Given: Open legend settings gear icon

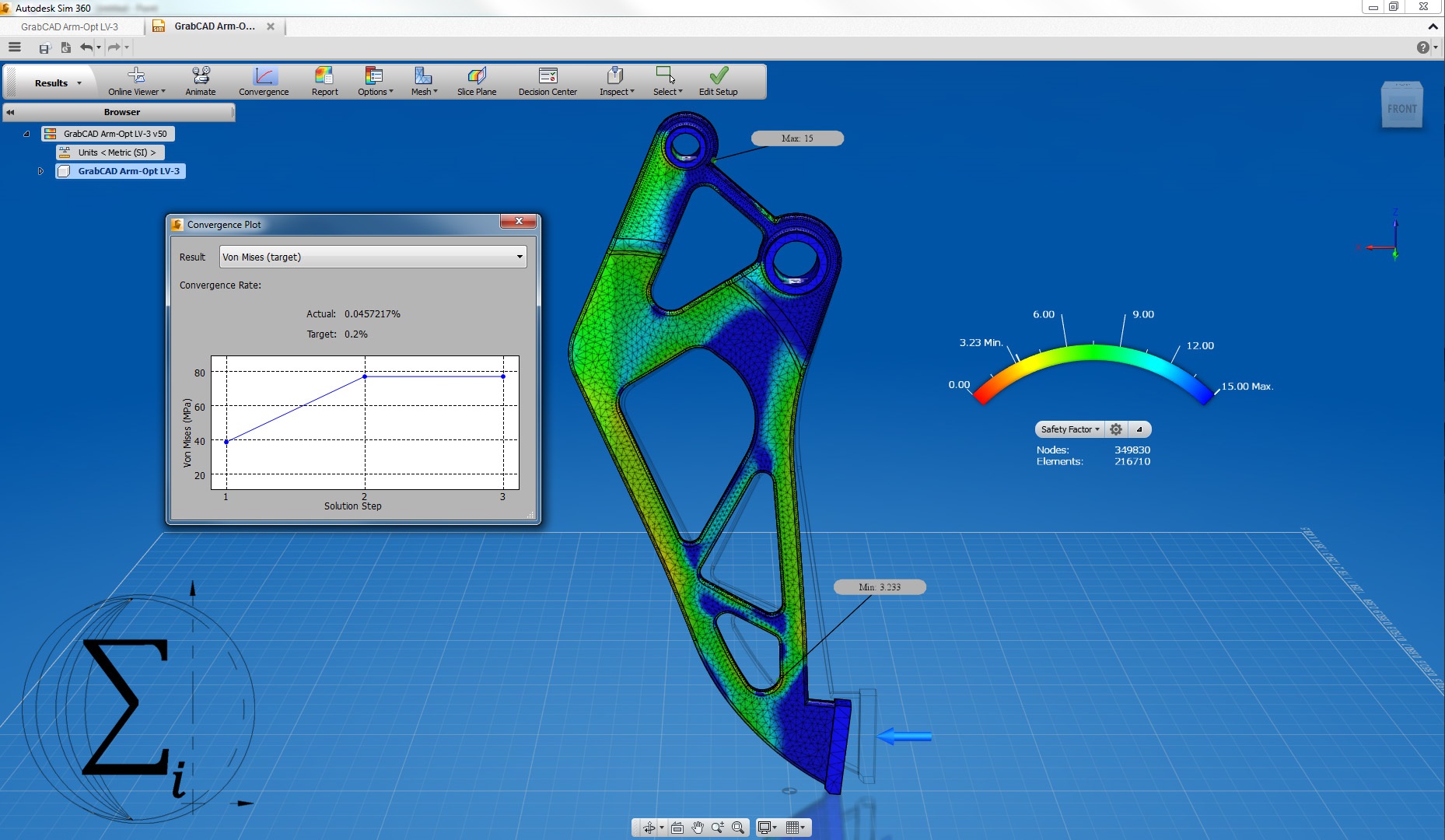Looking at the screenshot, I should tap(1116, 429).
